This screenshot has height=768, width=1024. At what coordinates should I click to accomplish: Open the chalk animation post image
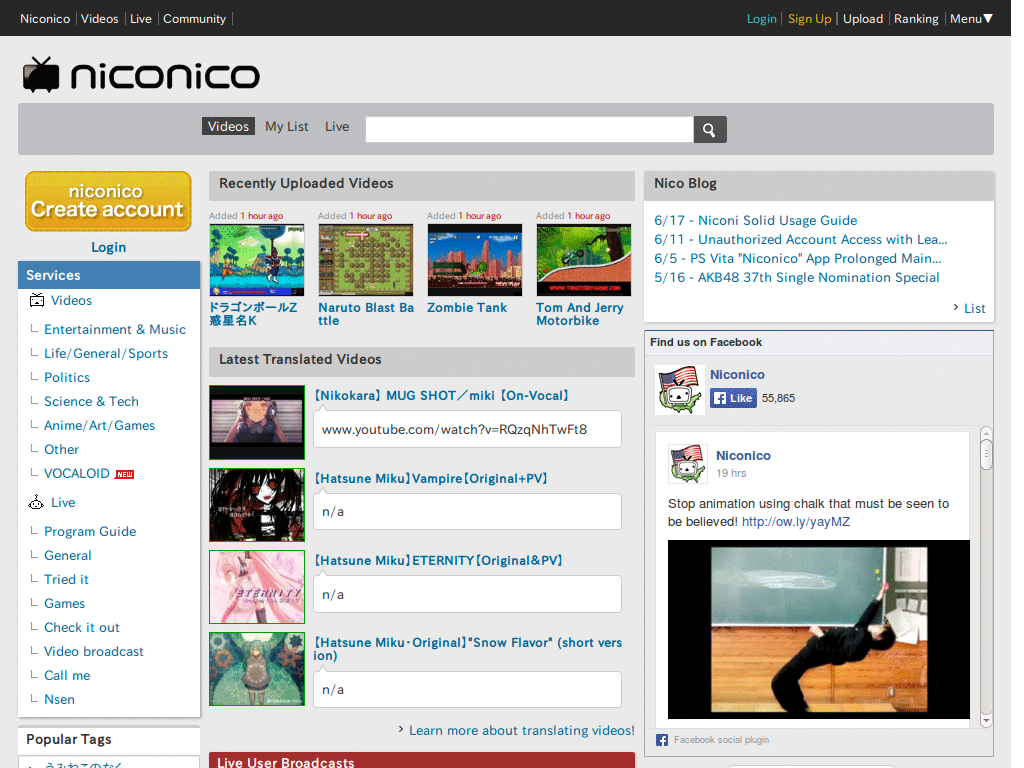pos(818,630)
